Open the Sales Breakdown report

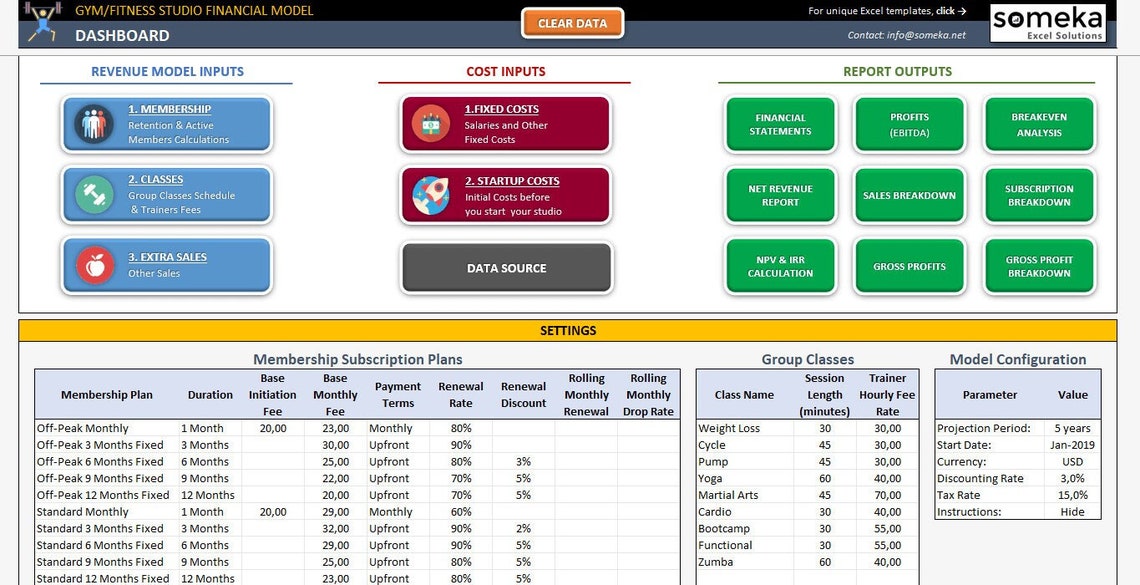pyautogui.click(x=910, y=195)
